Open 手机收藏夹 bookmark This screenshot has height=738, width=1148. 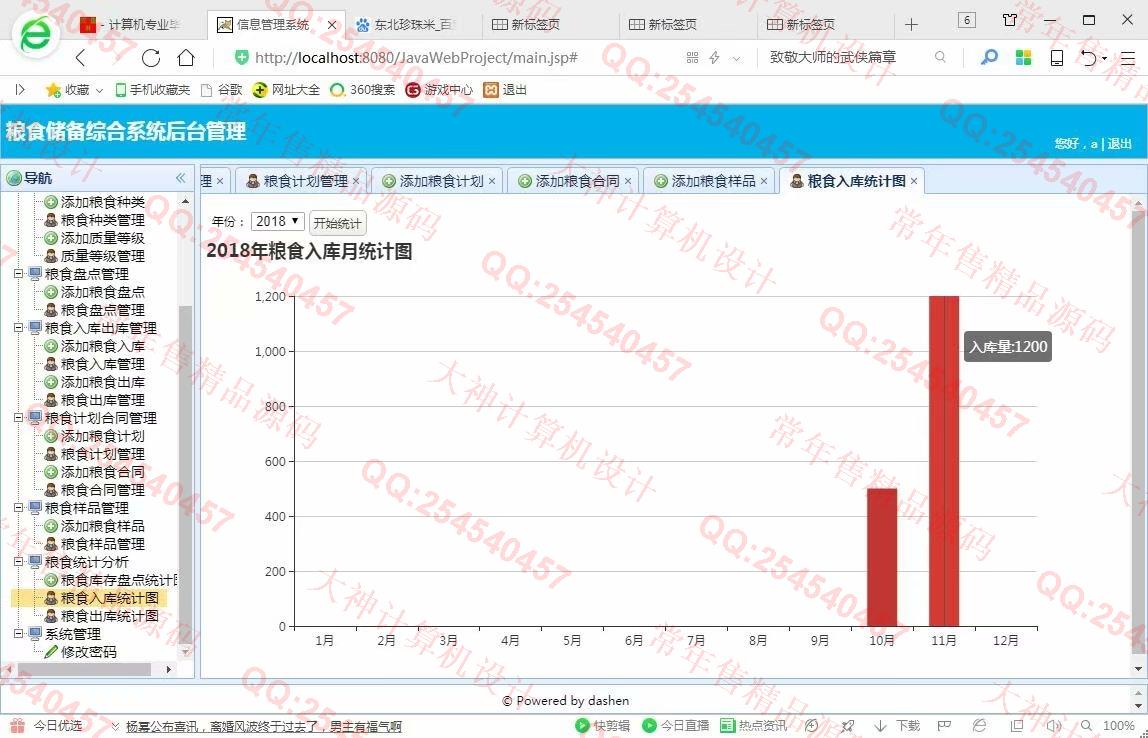point(152,90)
